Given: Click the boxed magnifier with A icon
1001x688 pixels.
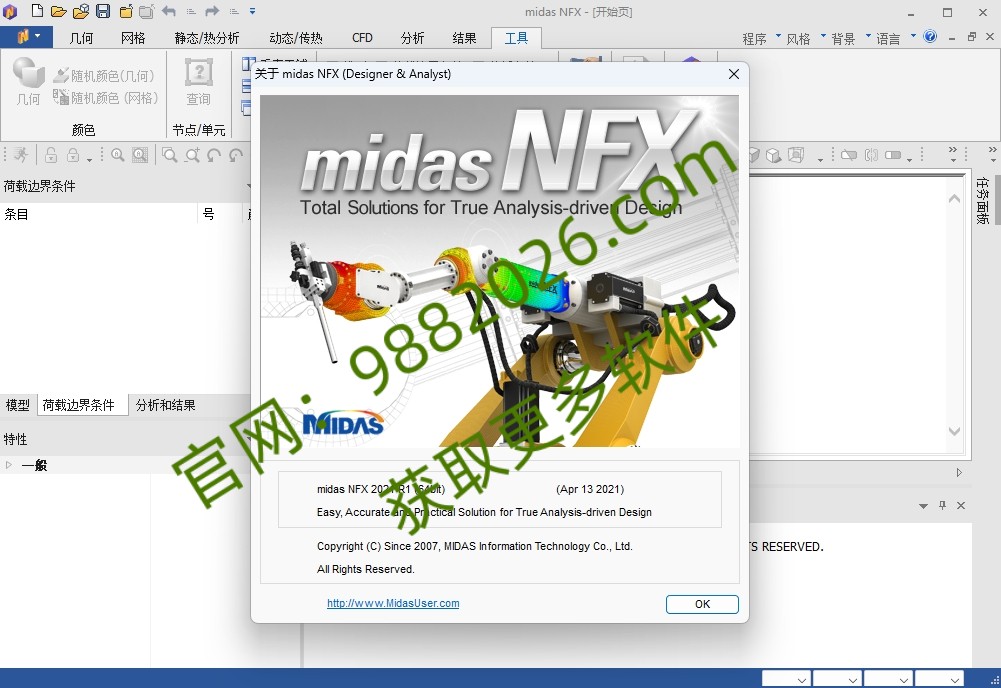Looking at the screenshot, I should pos(140,155).
